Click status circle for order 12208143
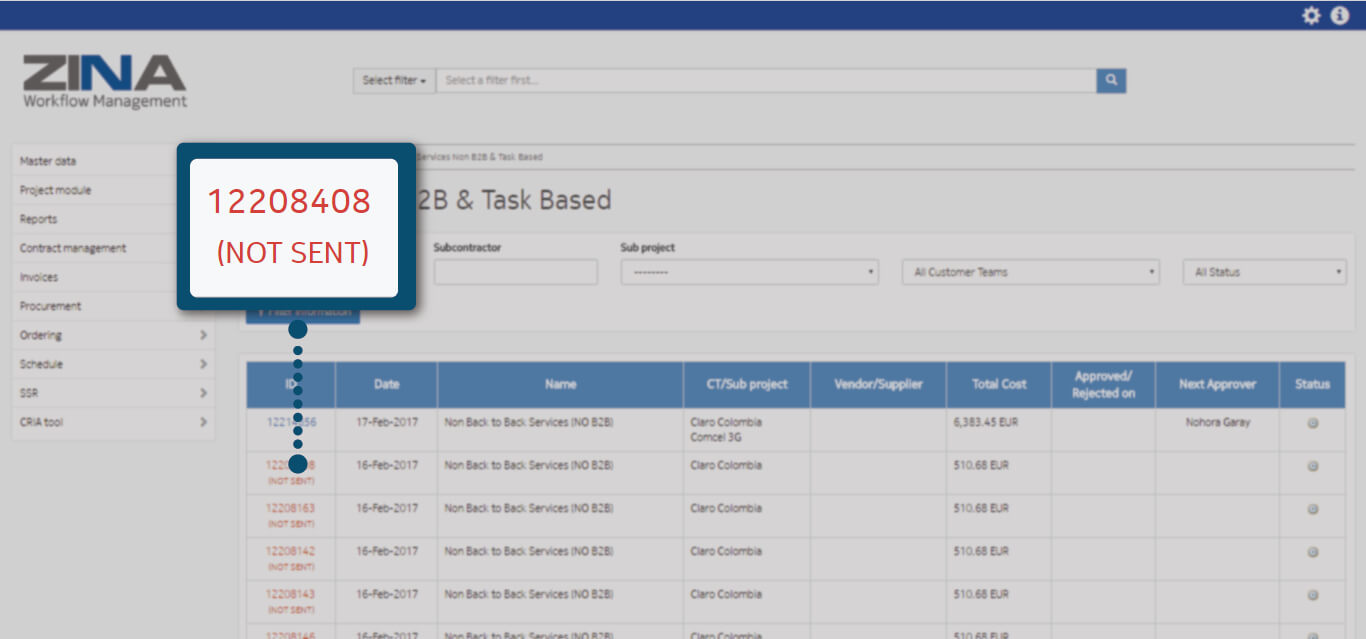Viewport: 1366px width, 639px height. (x=1313, y=595)
